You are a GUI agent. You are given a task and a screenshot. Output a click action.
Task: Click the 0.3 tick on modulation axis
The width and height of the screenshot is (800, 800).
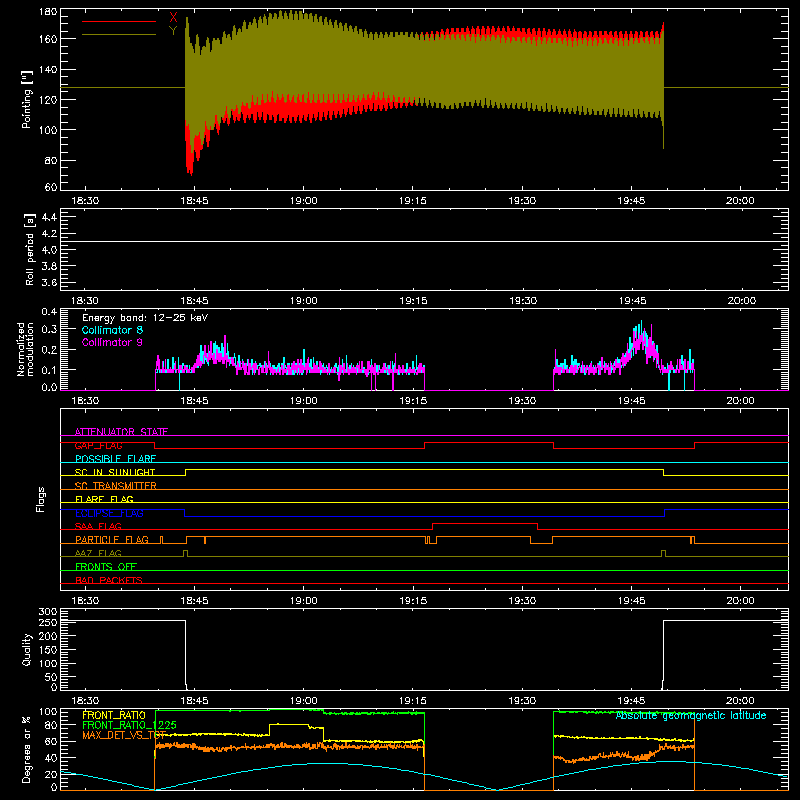(49, 329)
